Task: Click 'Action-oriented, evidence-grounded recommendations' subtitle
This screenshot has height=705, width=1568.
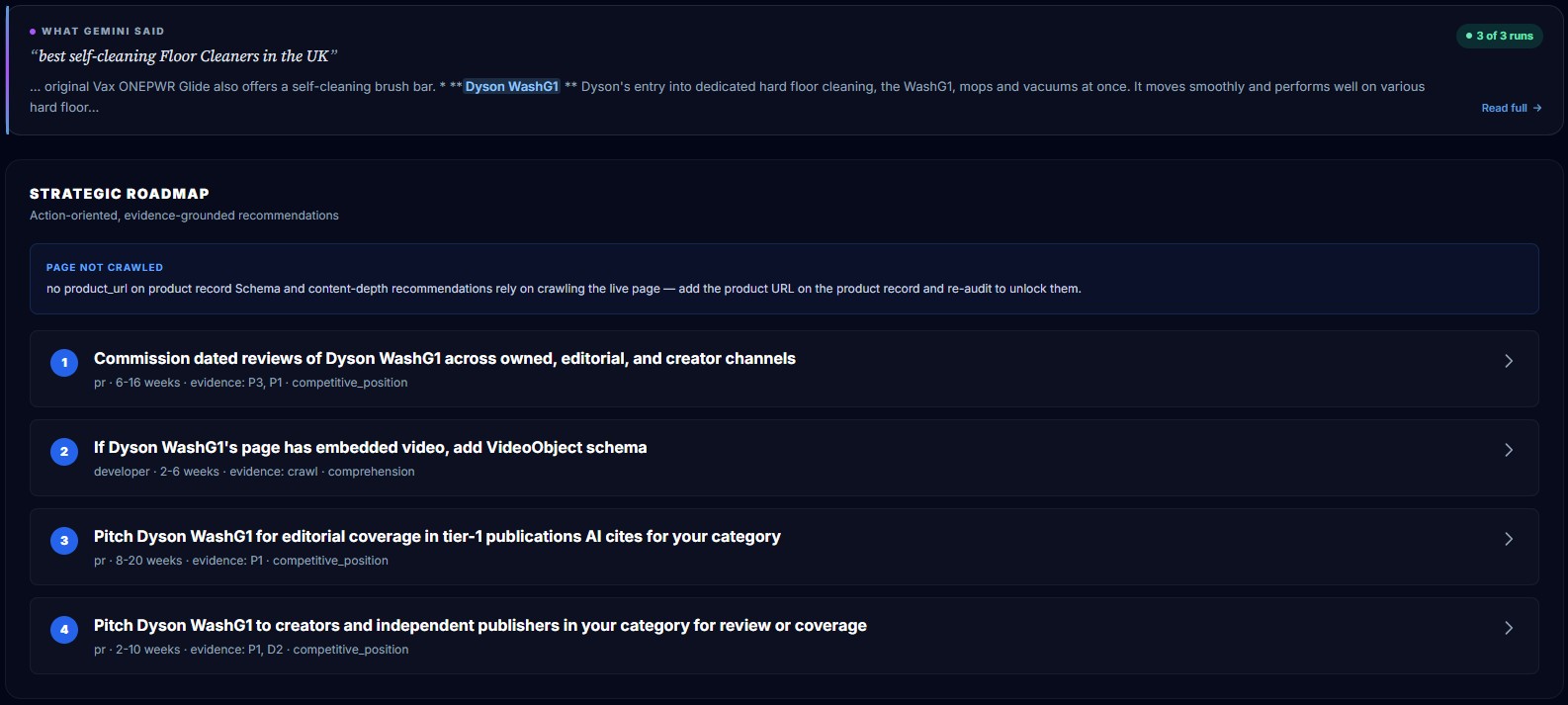Action: click(x=184, y=216)
